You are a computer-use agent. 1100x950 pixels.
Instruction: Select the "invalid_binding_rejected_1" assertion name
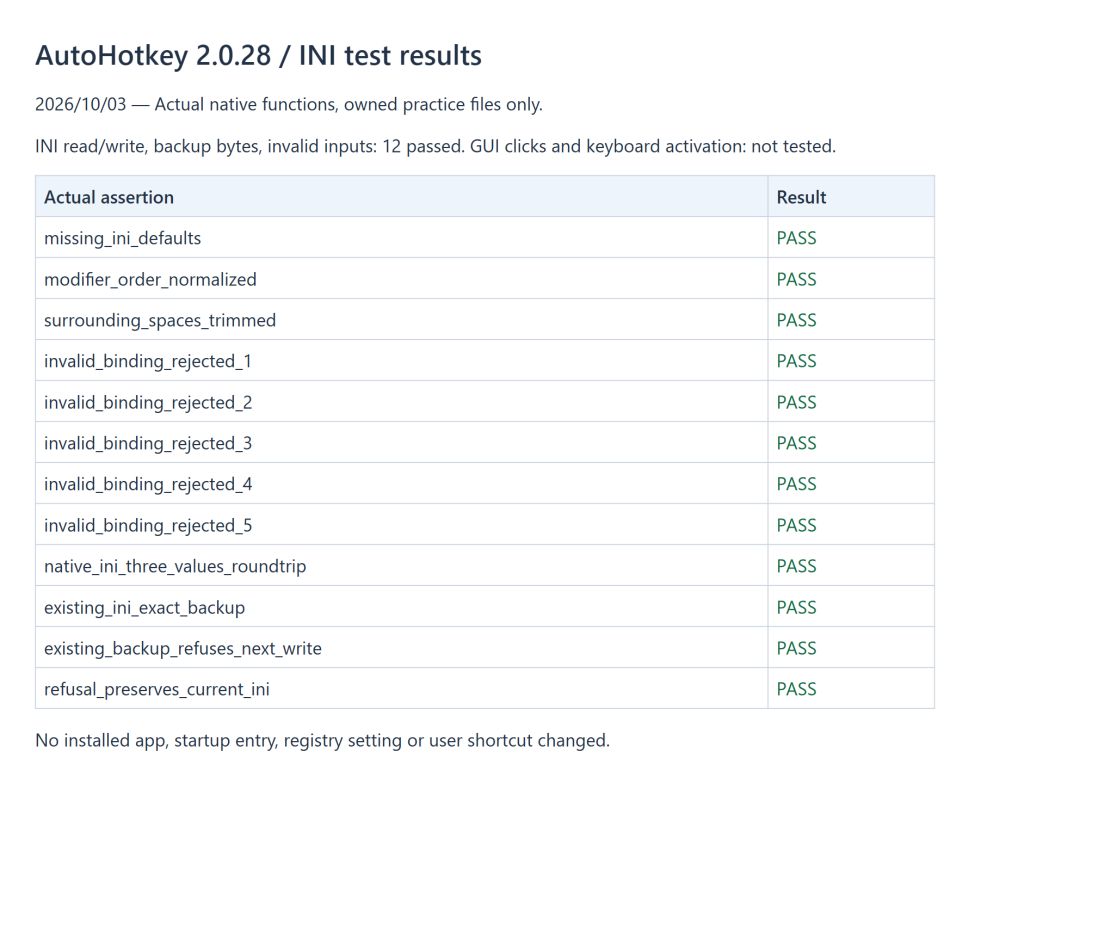click(x=148, y=361)
